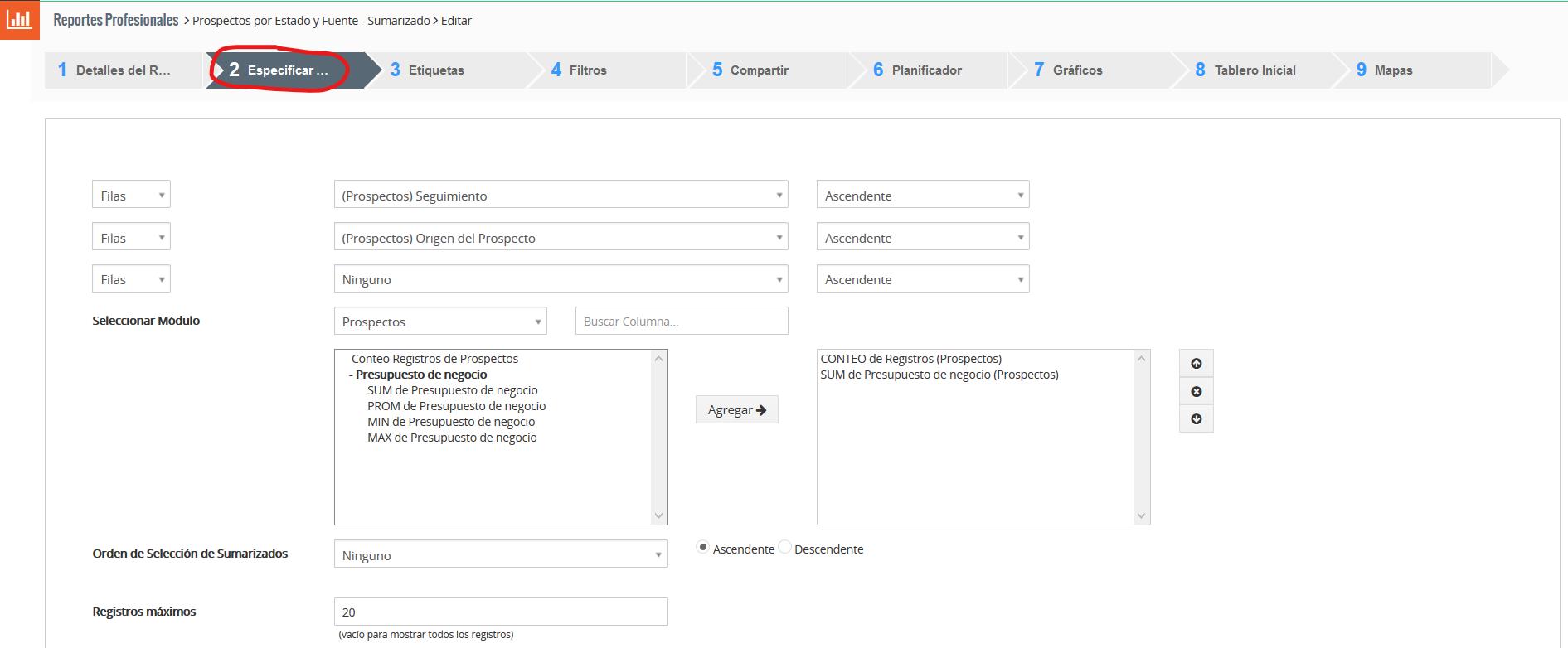Go to the Filtros step tab
Image resolution: width=1568 pixels, height=648 pixels.
point(588,70)
